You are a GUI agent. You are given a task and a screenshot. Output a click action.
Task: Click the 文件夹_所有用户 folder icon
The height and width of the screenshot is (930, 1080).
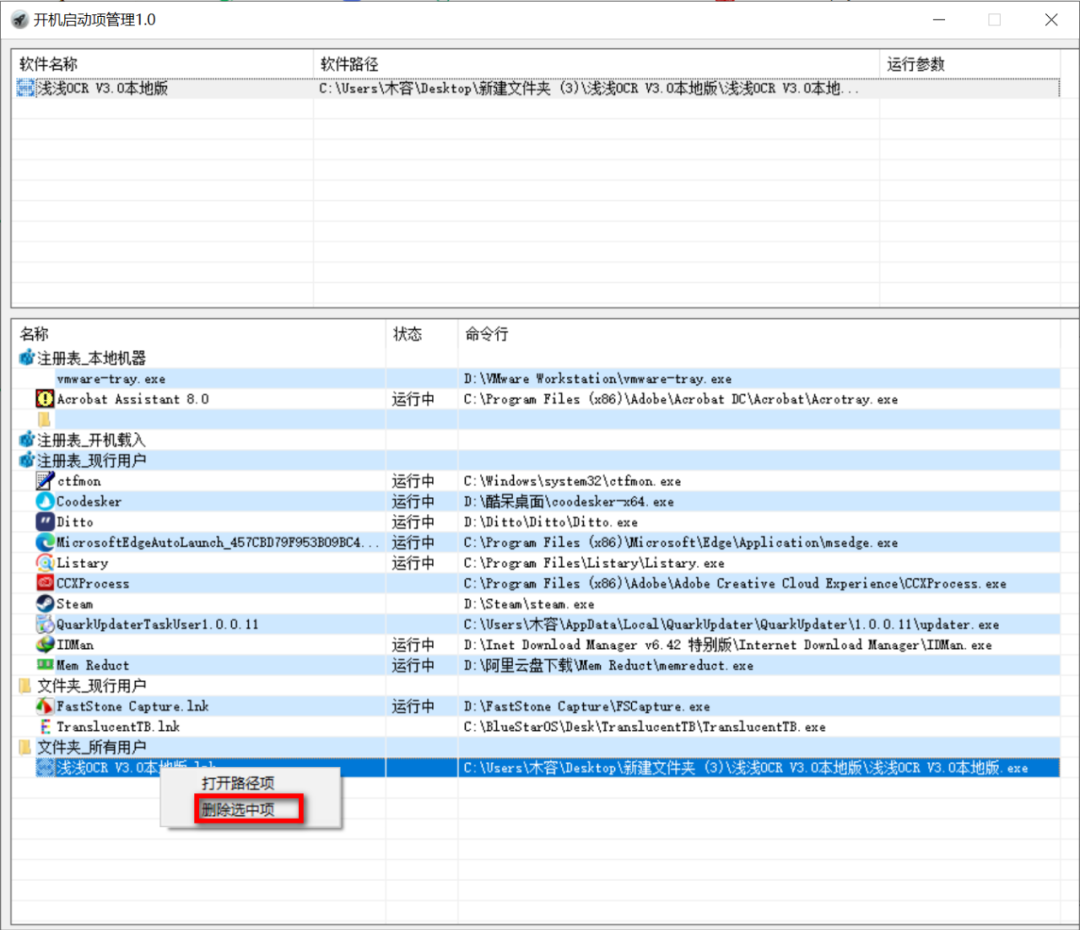tap(25, 747)
